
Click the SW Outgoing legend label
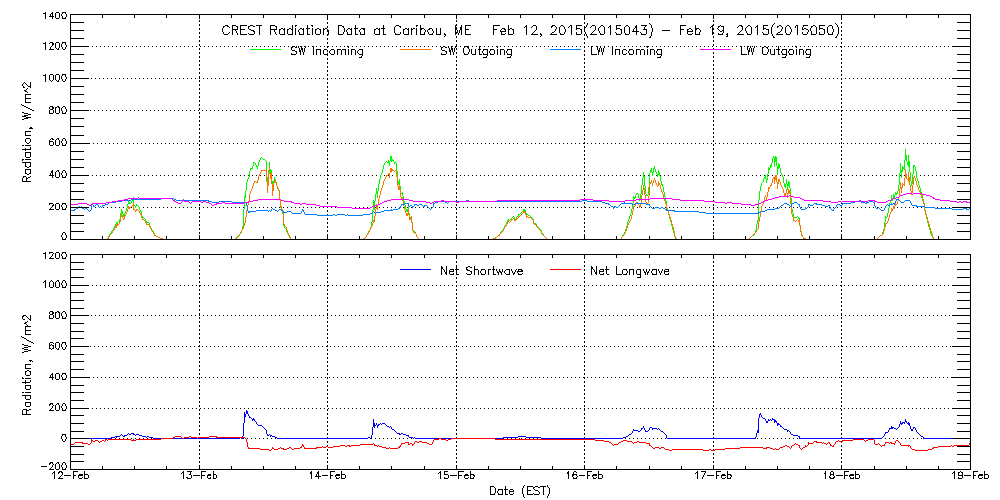coord(476,52)
